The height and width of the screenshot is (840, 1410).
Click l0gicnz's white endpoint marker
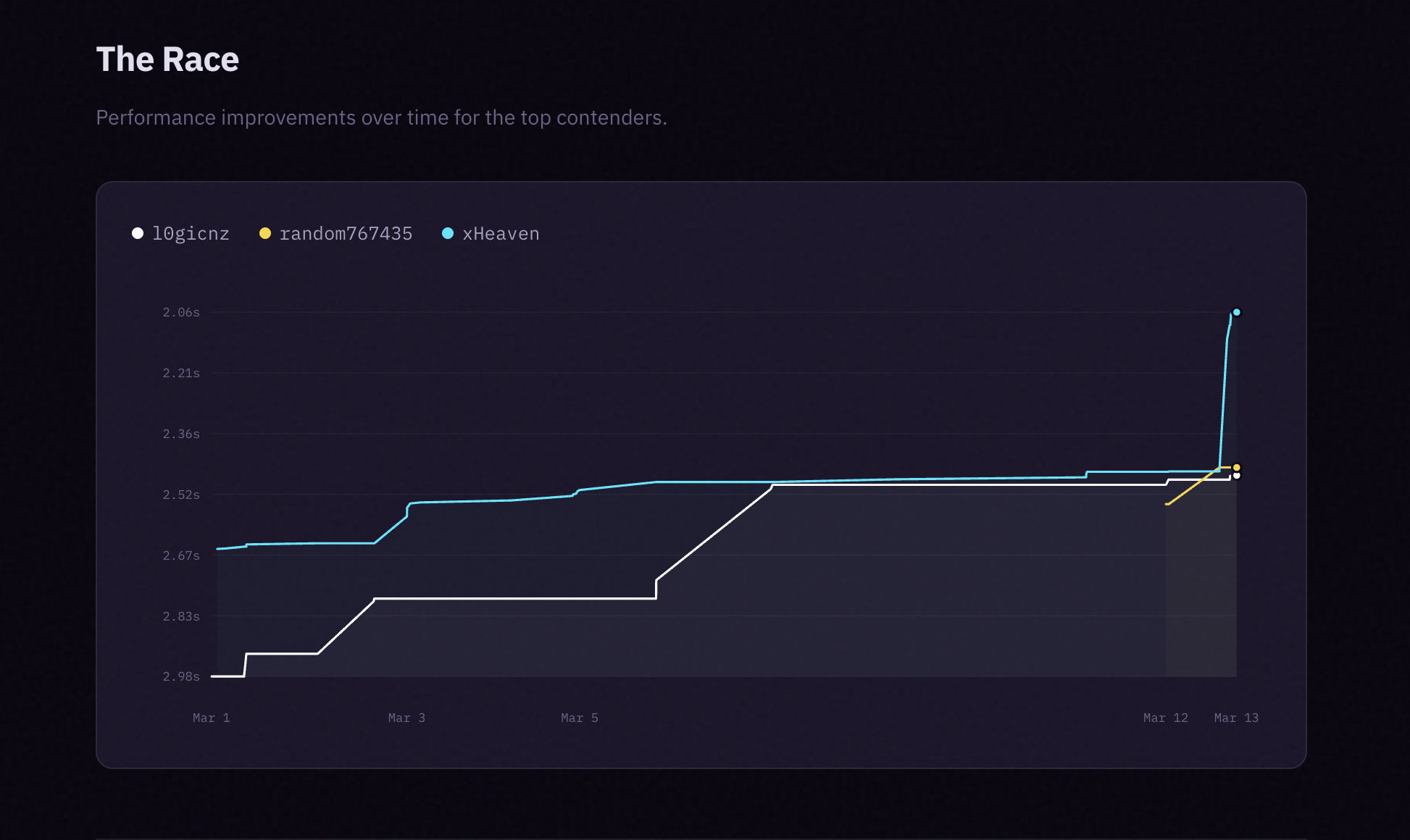(x=1237, y=476)
